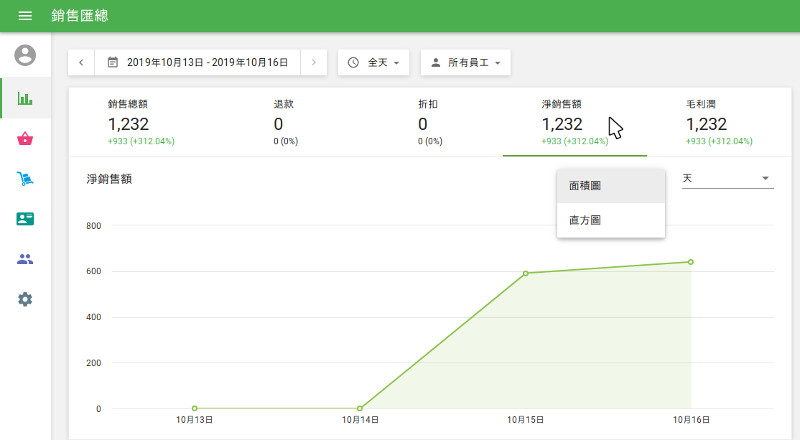Choose 面積圖 from chart type menu
The width and height of the screenshot is (800, 440).
click(610, 186)
